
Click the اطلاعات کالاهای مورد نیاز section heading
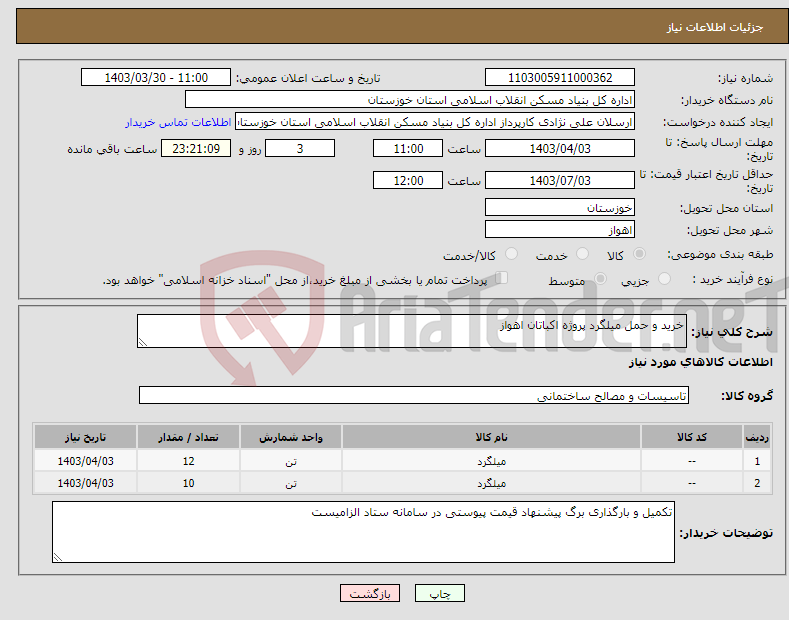pyautogui.click(x=700, y=362)
